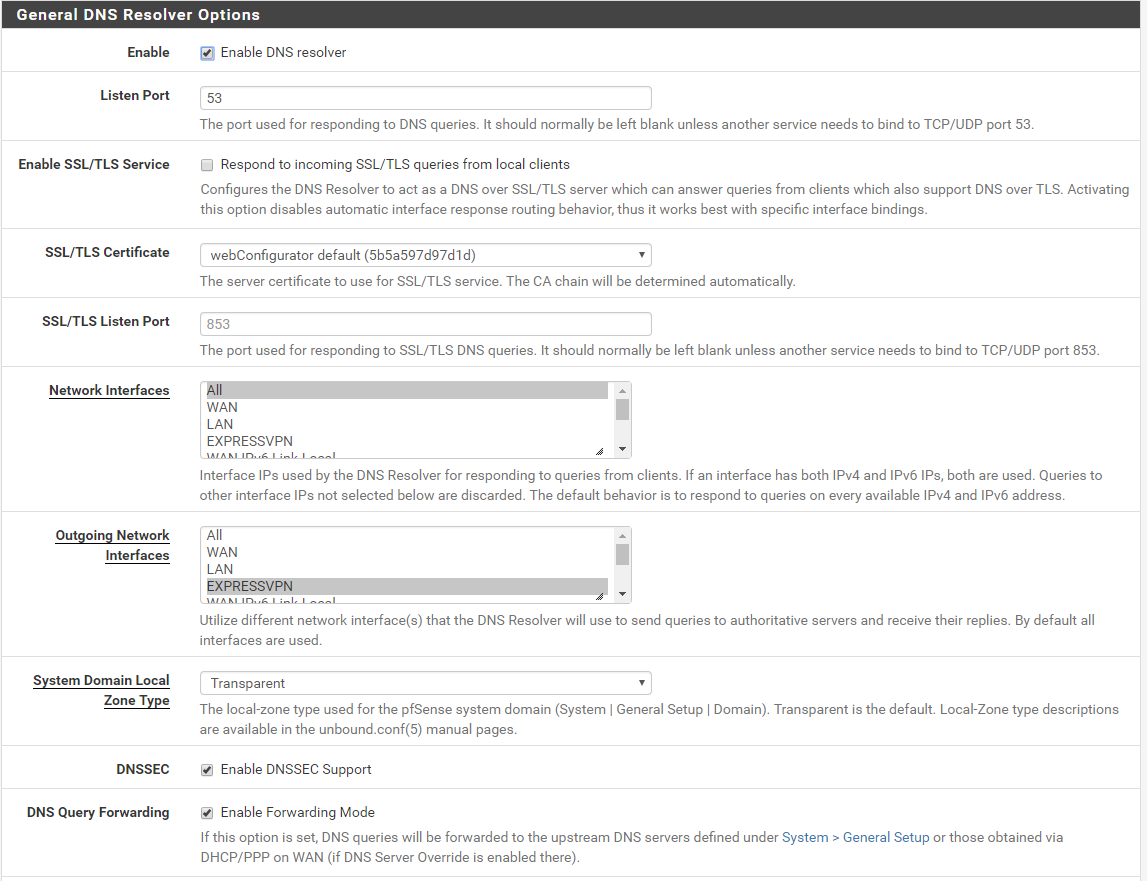This screenshot has height=881, width=1147.
Task: Click the Outgoing Network Interfaces list scroll-up arrow
Action: point(622,535)
